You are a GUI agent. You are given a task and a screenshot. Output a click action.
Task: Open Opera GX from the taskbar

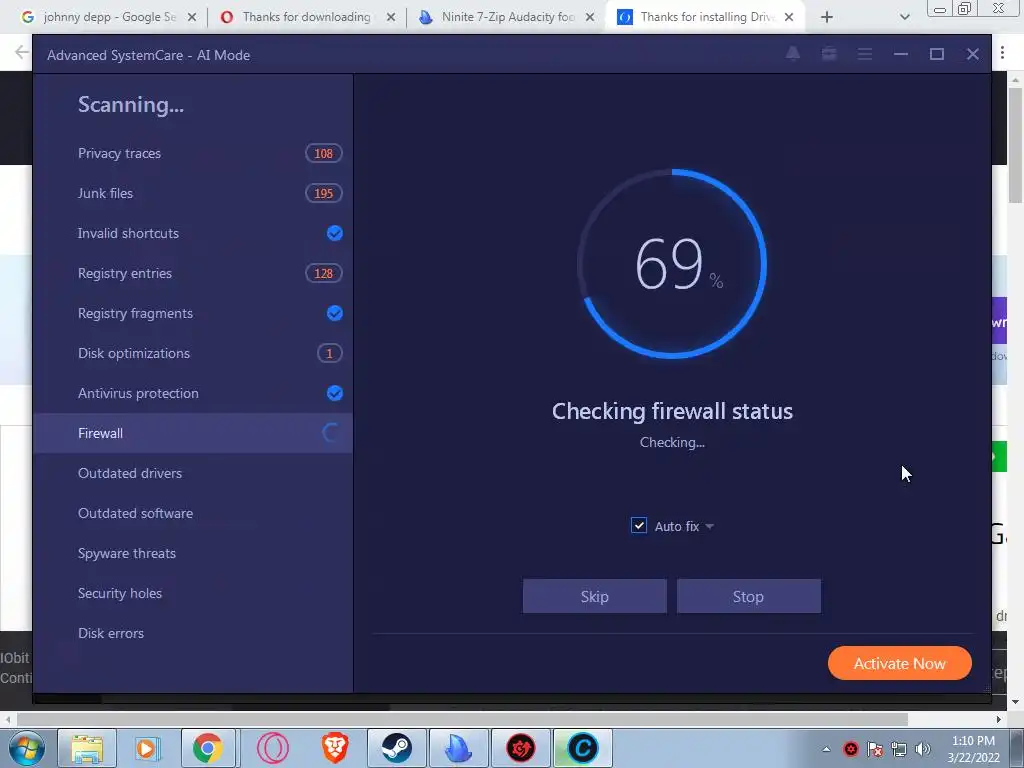click(272, 748)
